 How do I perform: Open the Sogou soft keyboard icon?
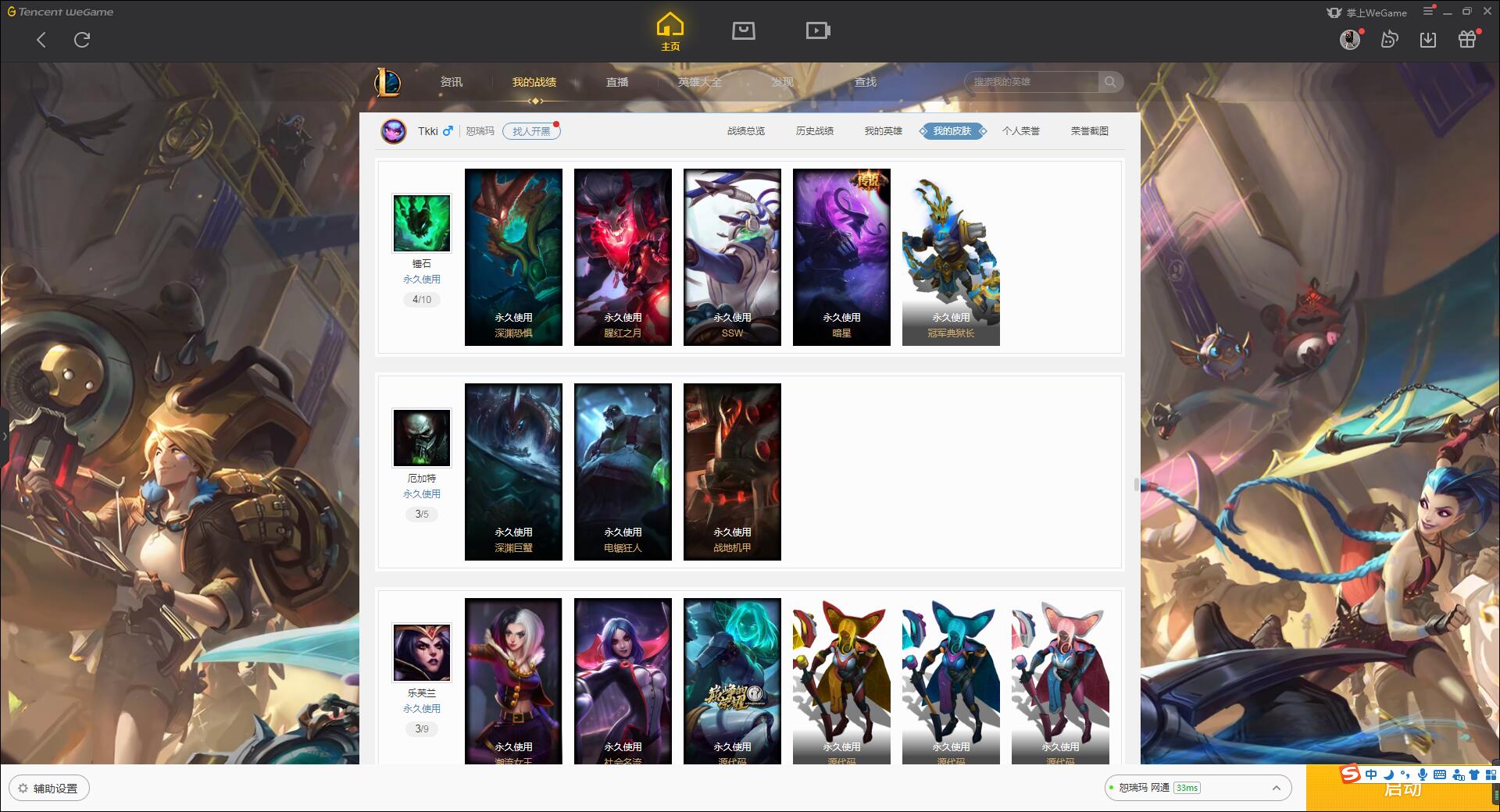coord(1440,775)
